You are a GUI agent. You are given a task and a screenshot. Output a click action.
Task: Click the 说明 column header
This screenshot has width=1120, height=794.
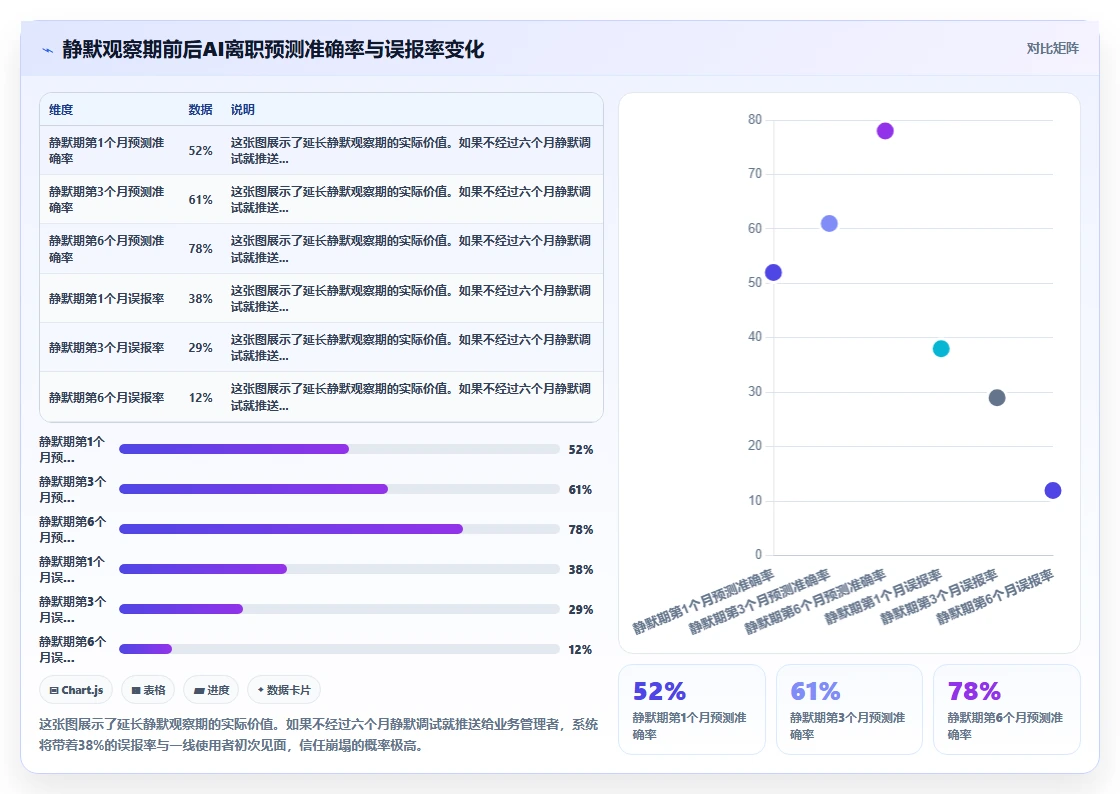242,109
